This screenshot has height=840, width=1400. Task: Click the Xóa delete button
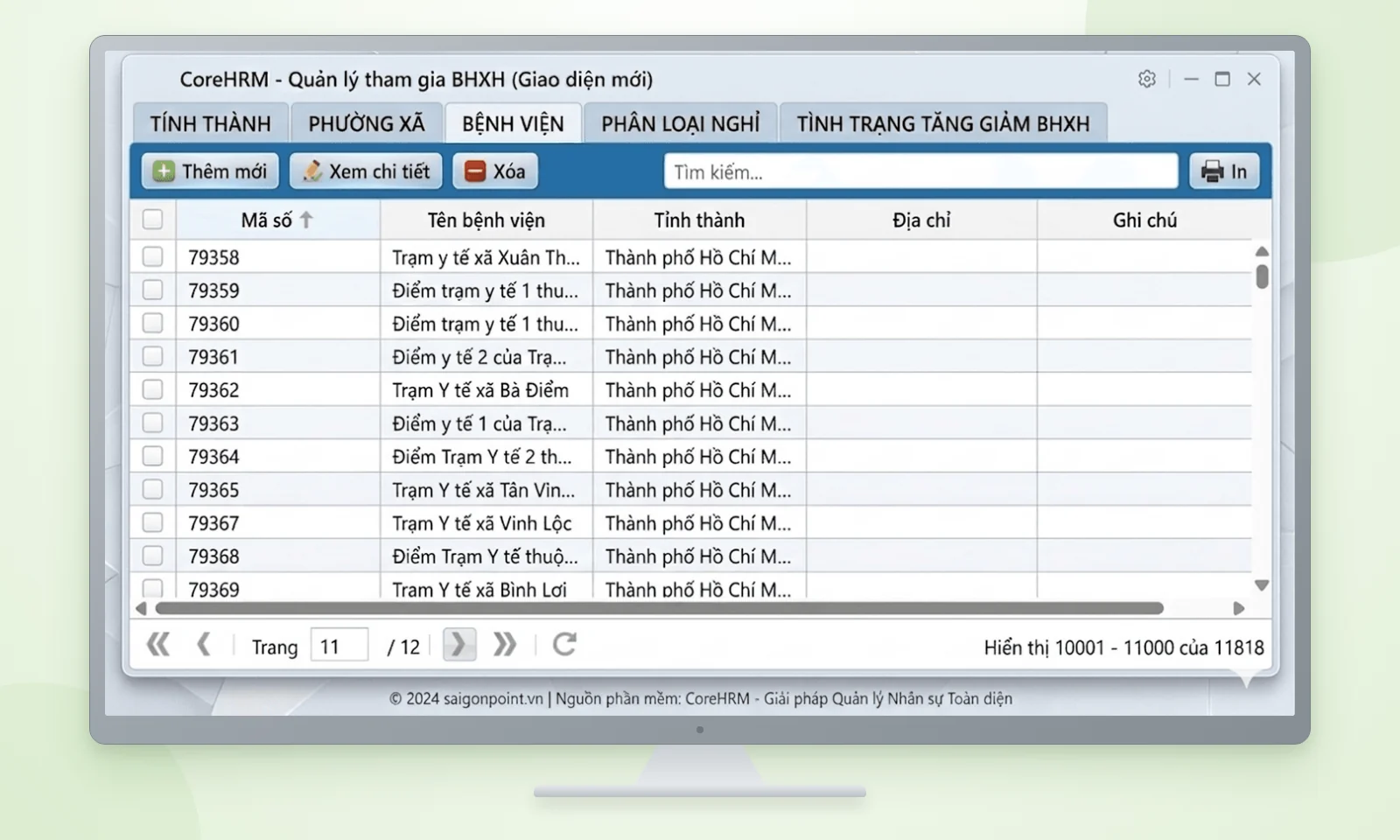(495, 171)
